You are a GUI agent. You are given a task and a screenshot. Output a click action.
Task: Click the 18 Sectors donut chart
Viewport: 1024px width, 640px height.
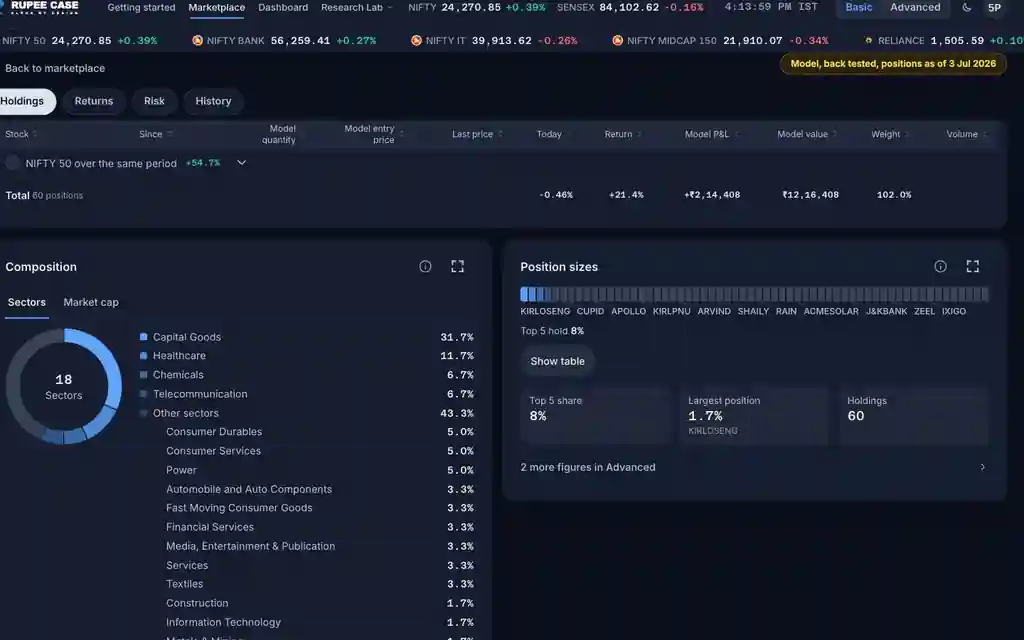[64, 387]
